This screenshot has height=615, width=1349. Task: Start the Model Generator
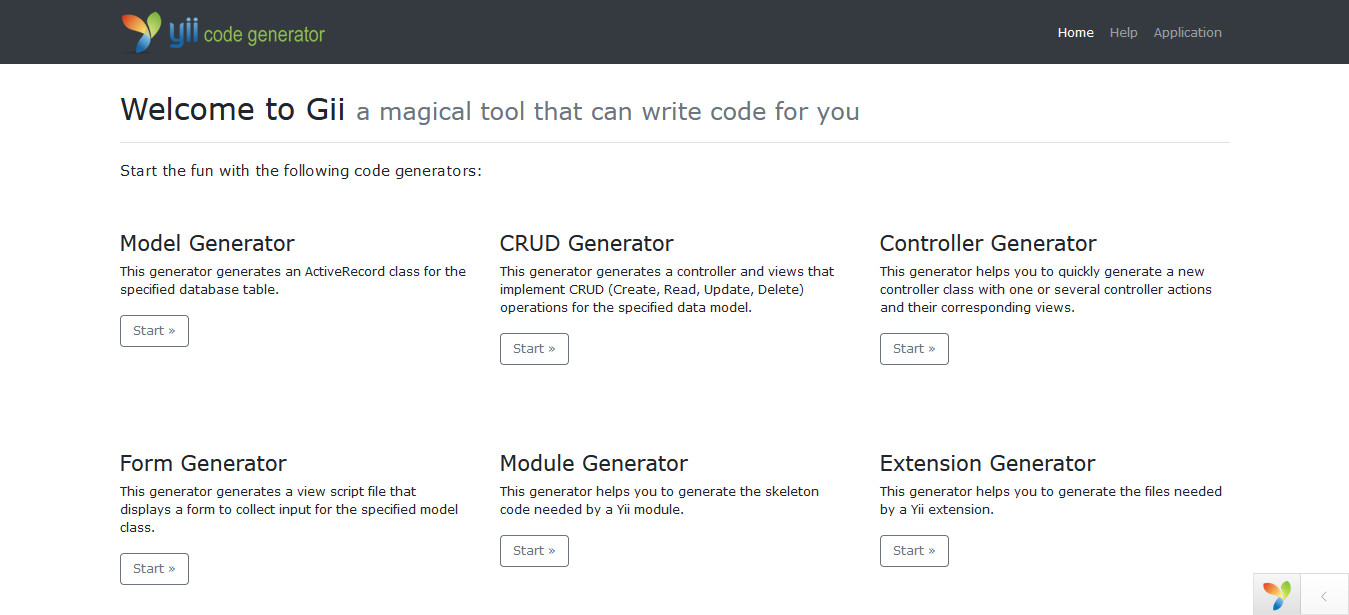click(154, 331)
